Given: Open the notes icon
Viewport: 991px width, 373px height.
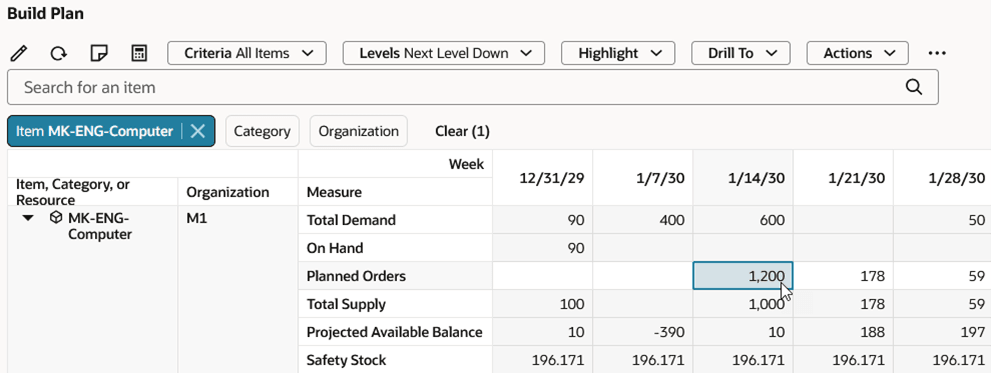Looking at the screenshot, I should pos(99,53).
